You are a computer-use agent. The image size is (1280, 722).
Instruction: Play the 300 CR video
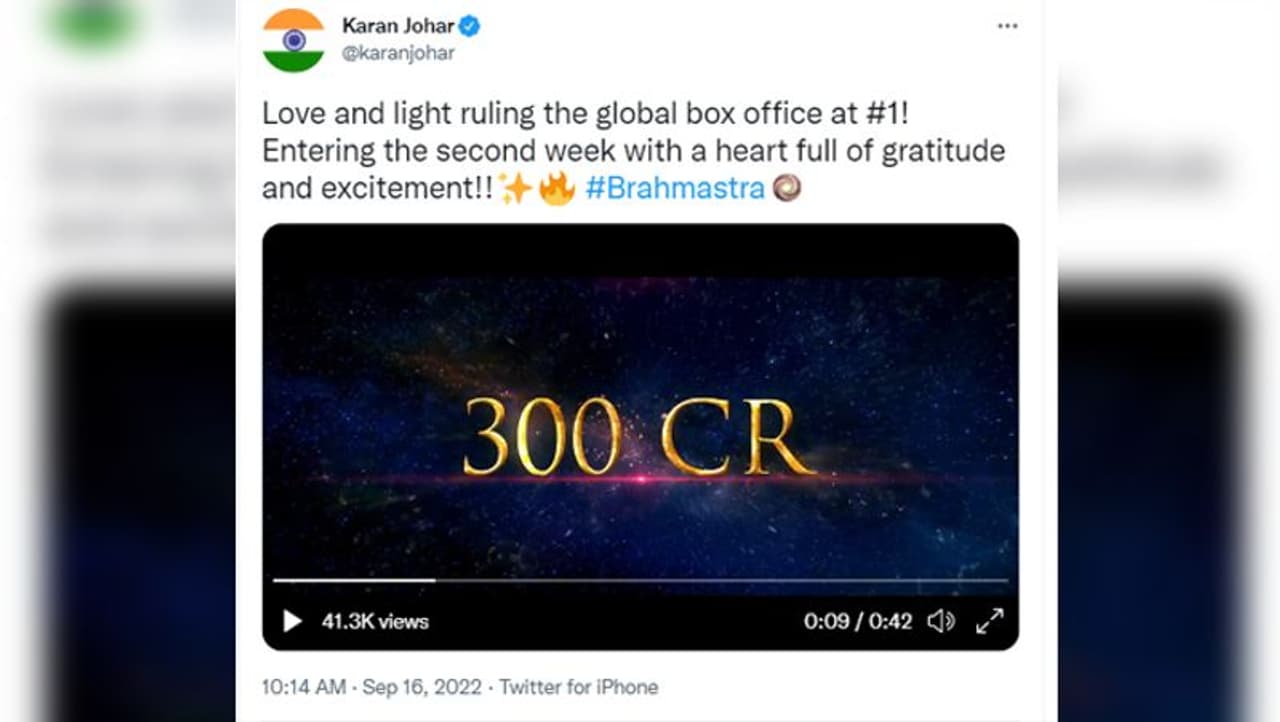coord(292,621)
